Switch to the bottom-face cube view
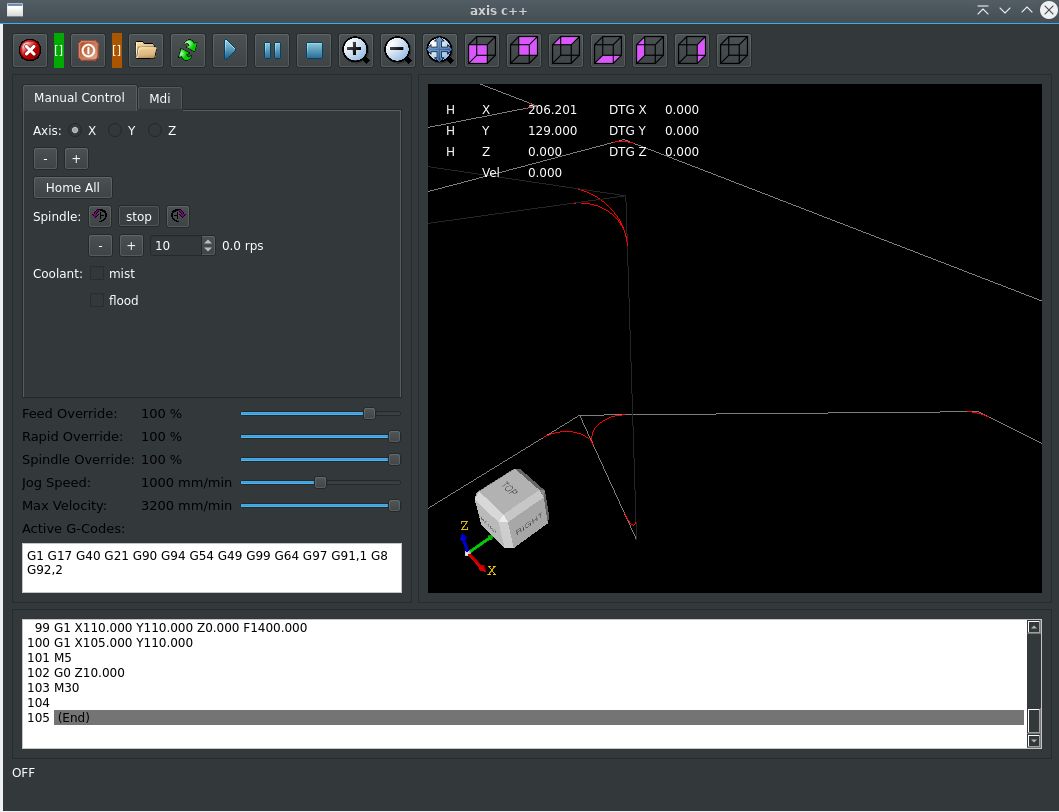 pyautogui.click(x=608, y=50)
